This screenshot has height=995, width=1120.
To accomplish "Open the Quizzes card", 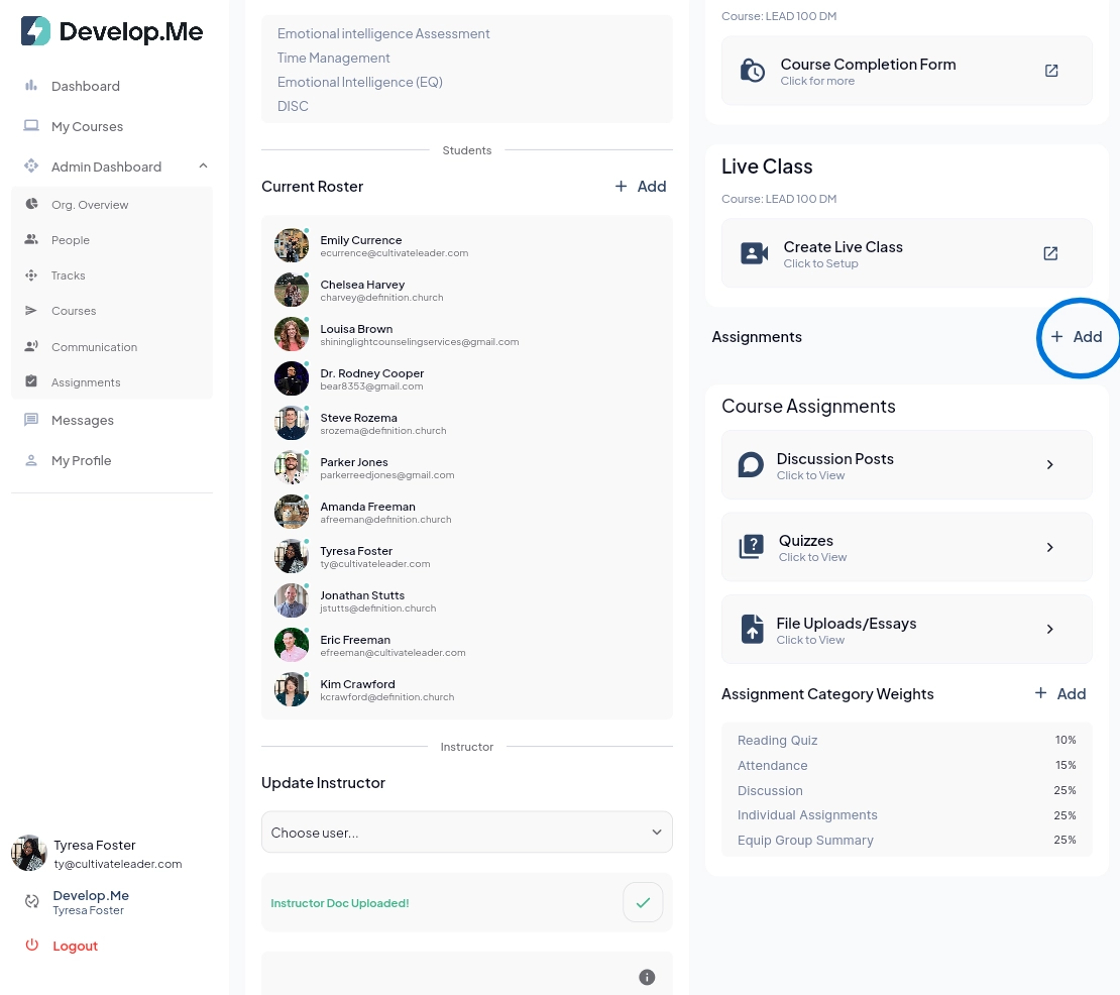I will point(906,547).
